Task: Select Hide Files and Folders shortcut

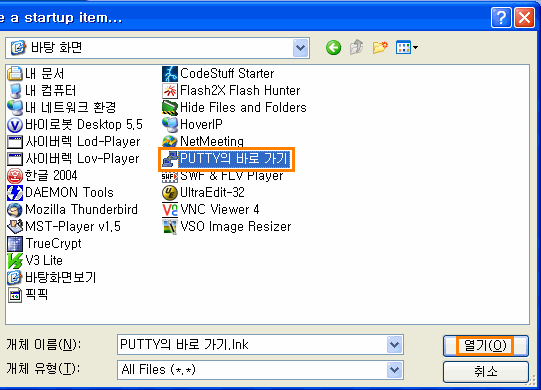Action: pos(234,107)
